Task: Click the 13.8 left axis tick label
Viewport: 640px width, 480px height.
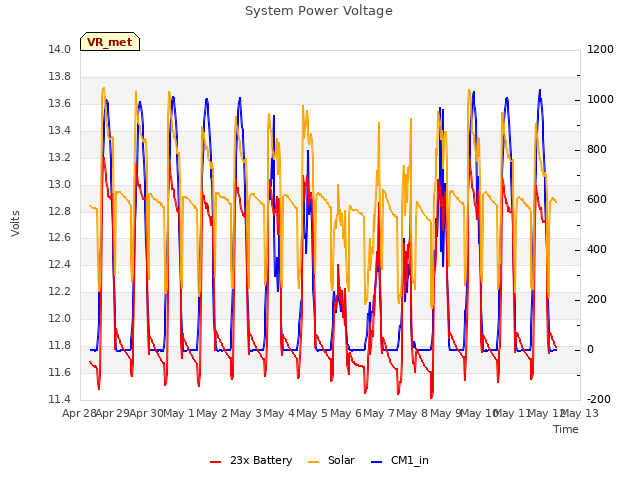Action: tap(60, 77)
